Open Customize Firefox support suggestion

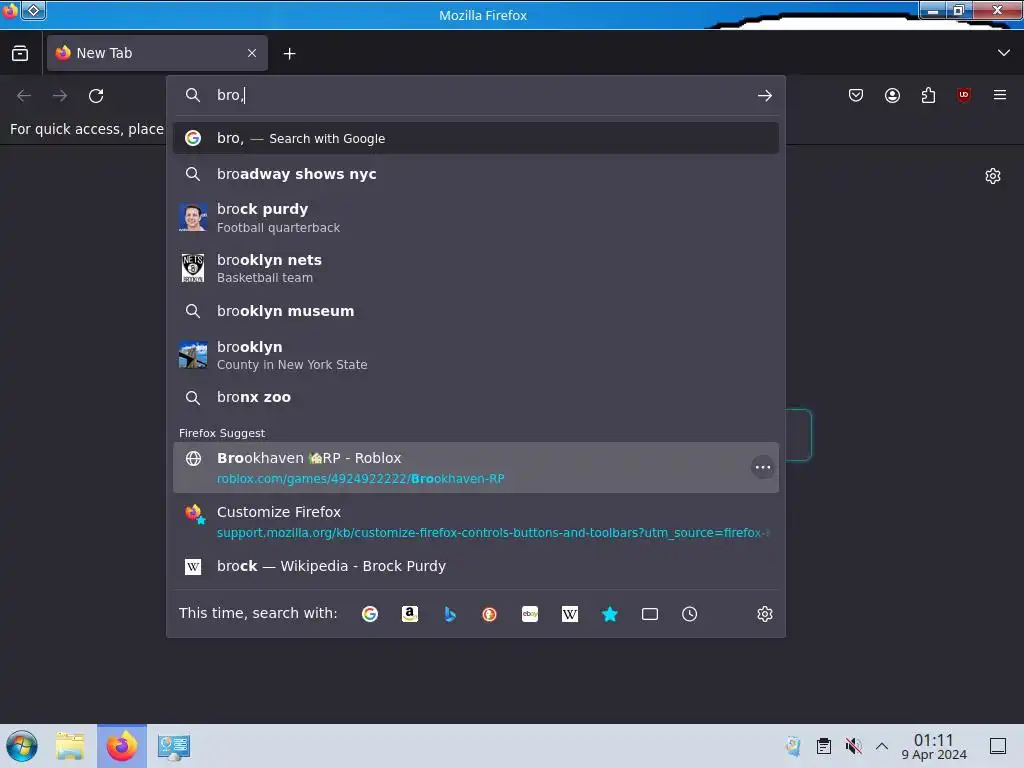coord(475,522)
